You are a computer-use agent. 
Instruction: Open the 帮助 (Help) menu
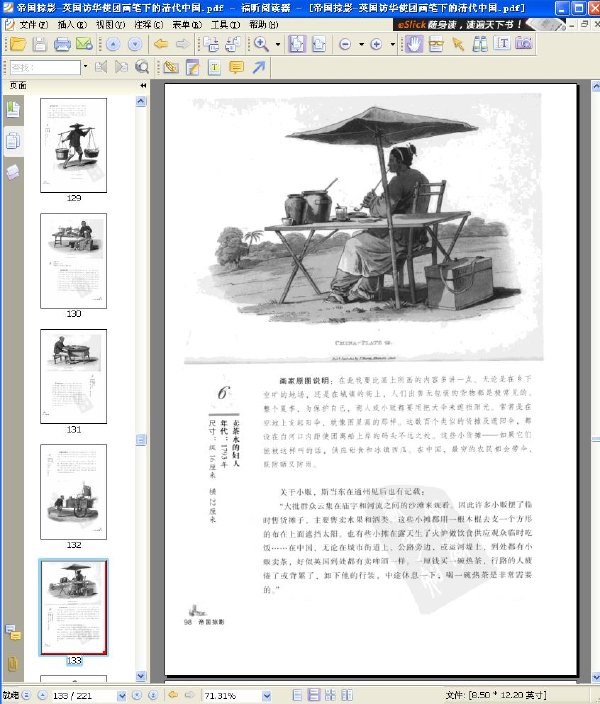[264, 25]
